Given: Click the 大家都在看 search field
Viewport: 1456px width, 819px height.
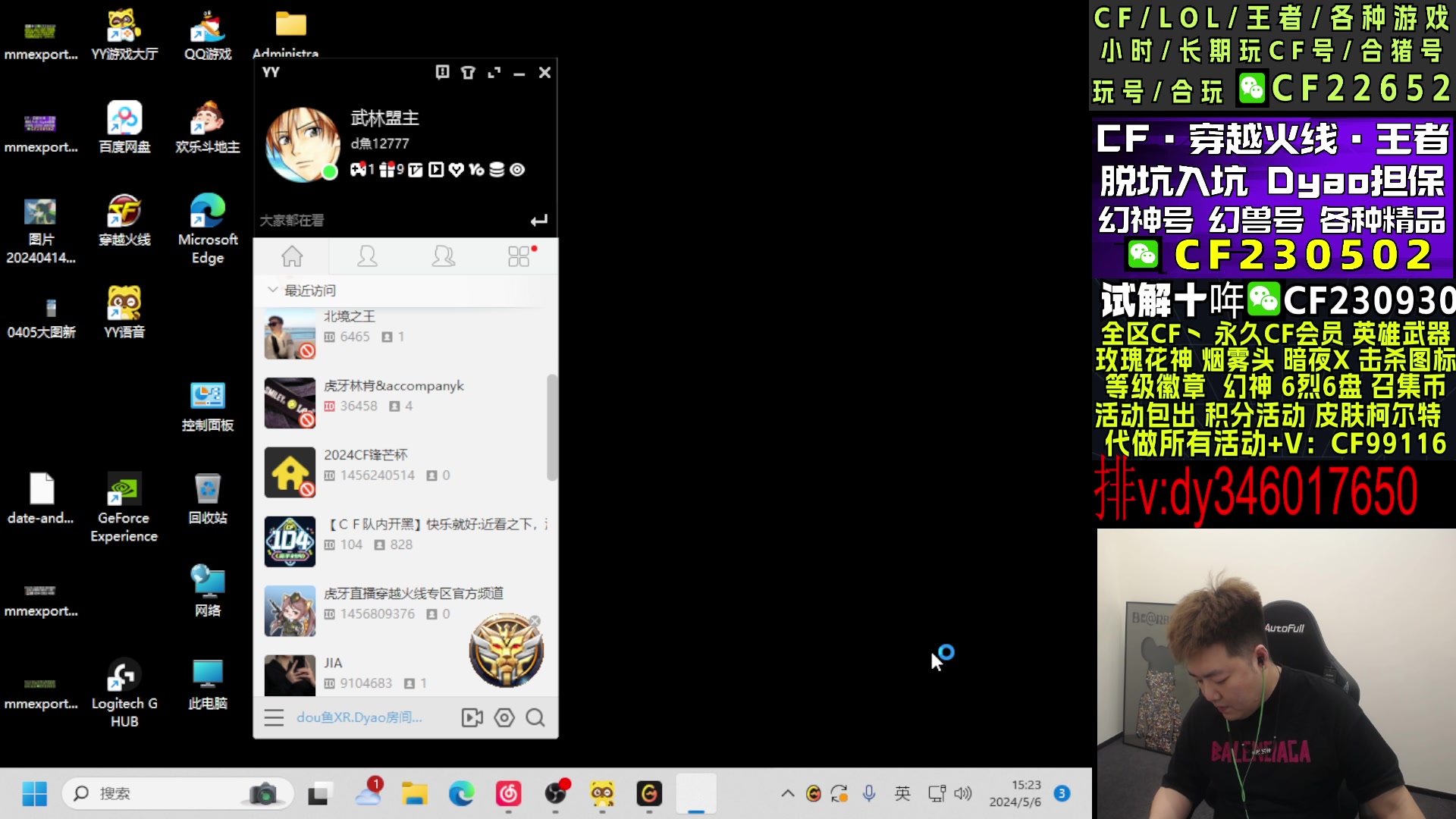Looking at the screenshot, I should click(x=391, y=221).
